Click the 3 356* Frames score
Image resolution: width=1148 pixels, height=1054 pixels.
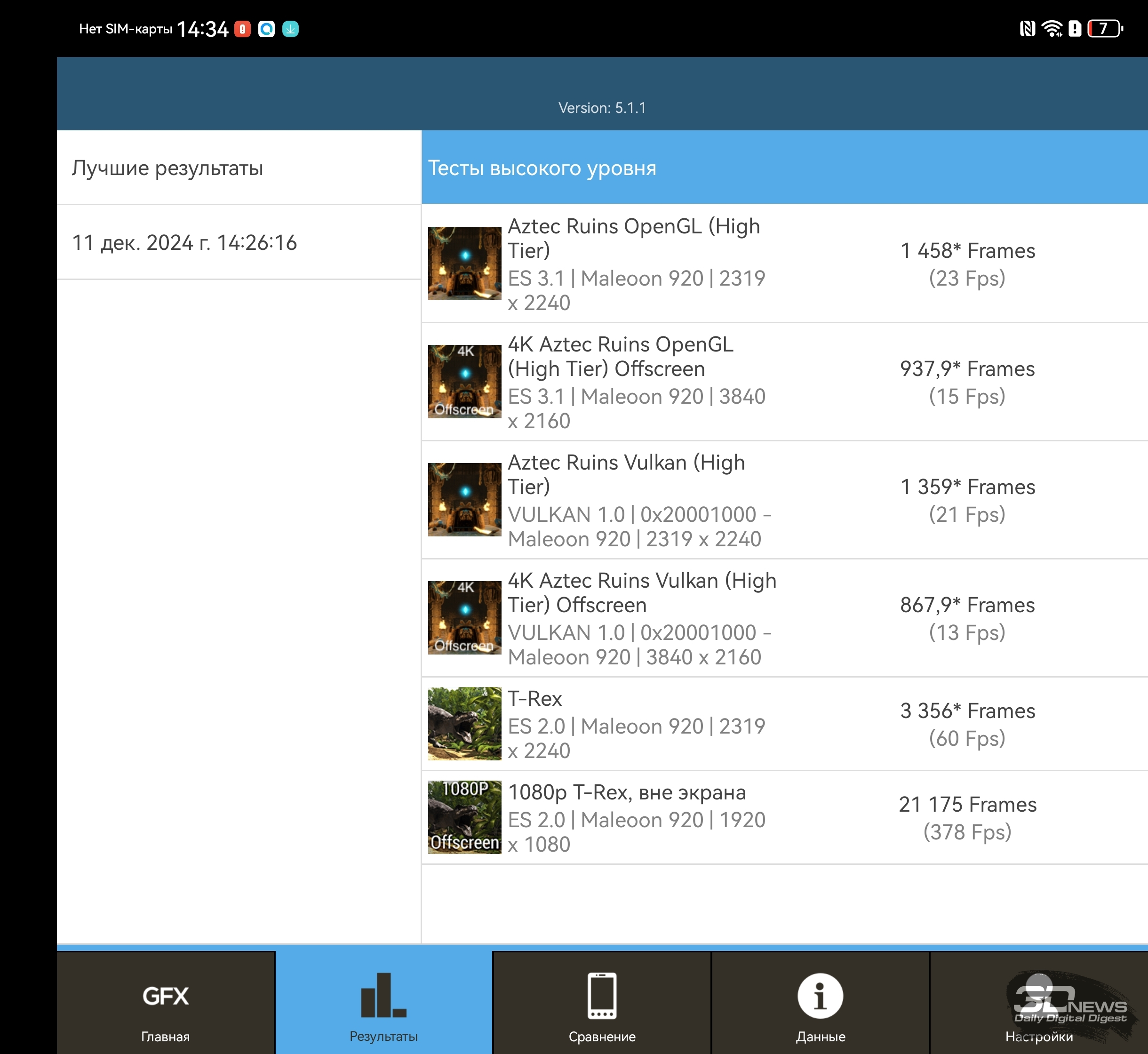(968, 711)
